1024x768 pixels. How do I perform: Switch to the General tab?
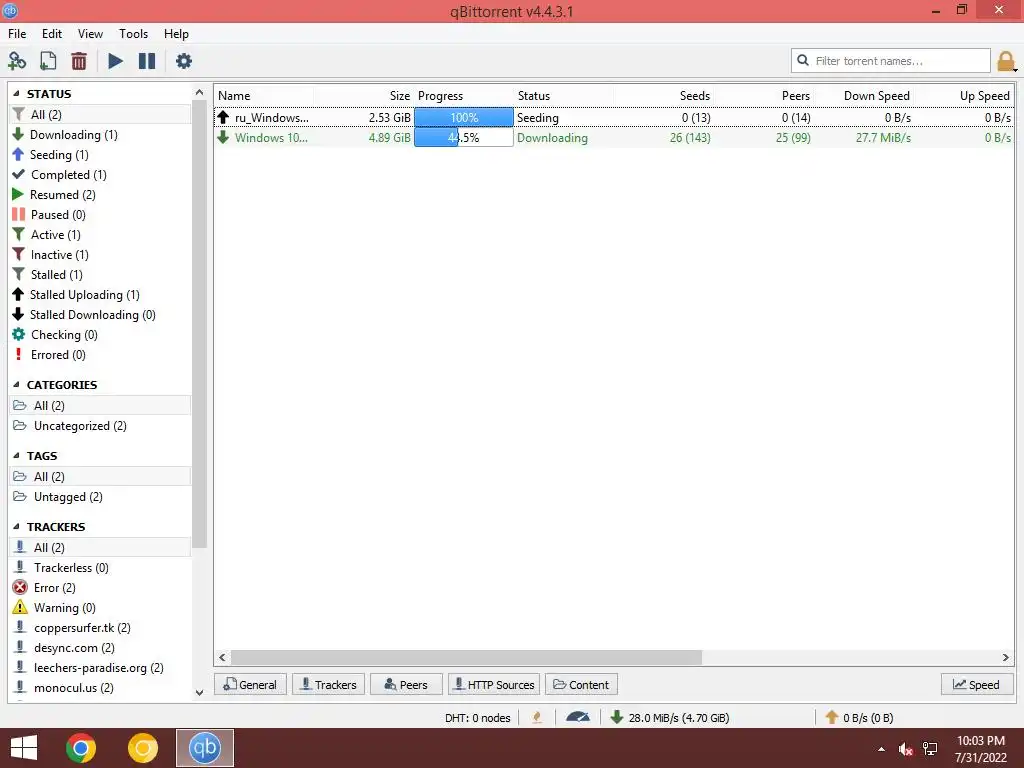click(250, 684)
